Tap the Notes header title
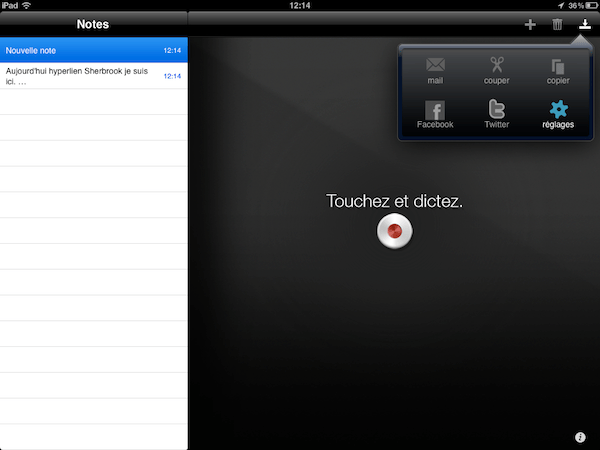 [93, 24]
